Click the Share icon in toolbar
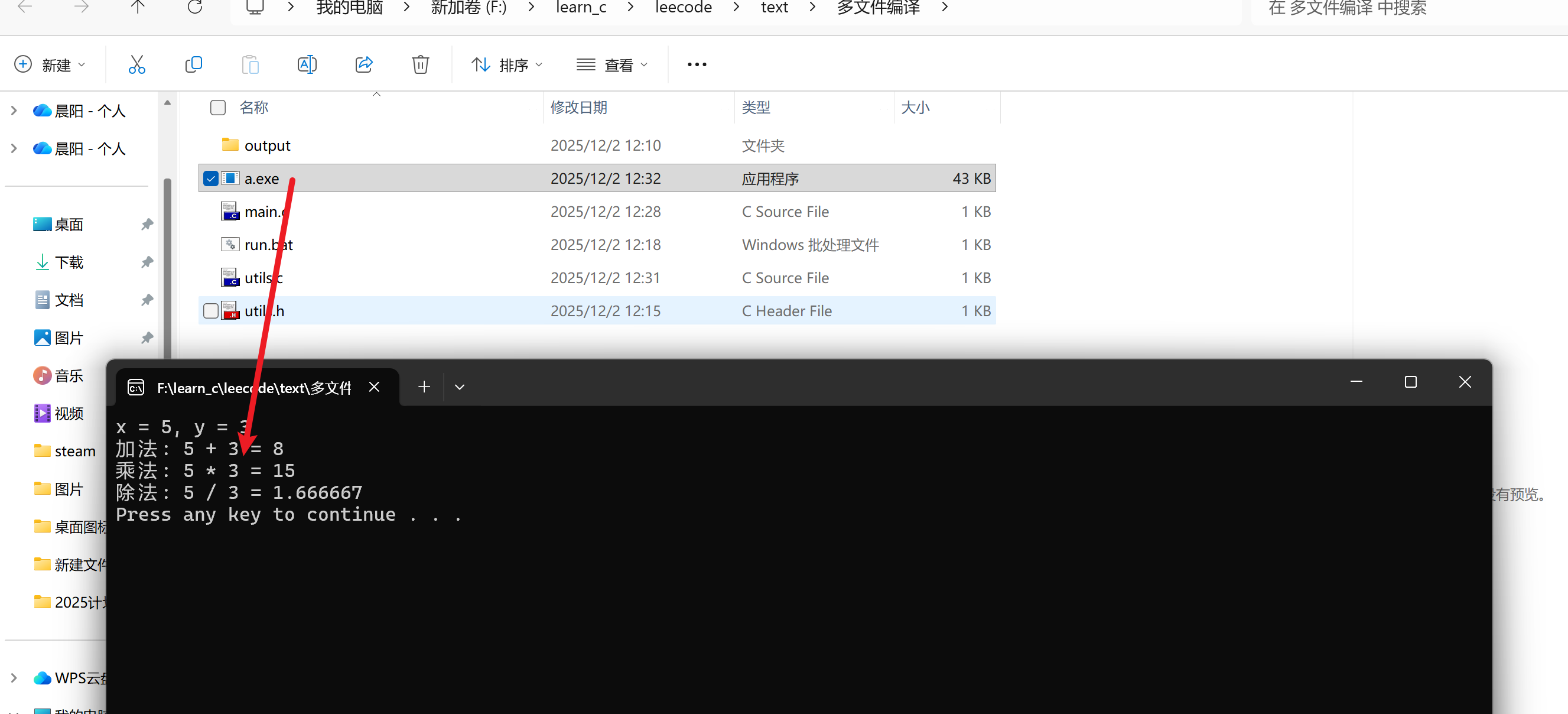1568x714 pixels. 363,64
